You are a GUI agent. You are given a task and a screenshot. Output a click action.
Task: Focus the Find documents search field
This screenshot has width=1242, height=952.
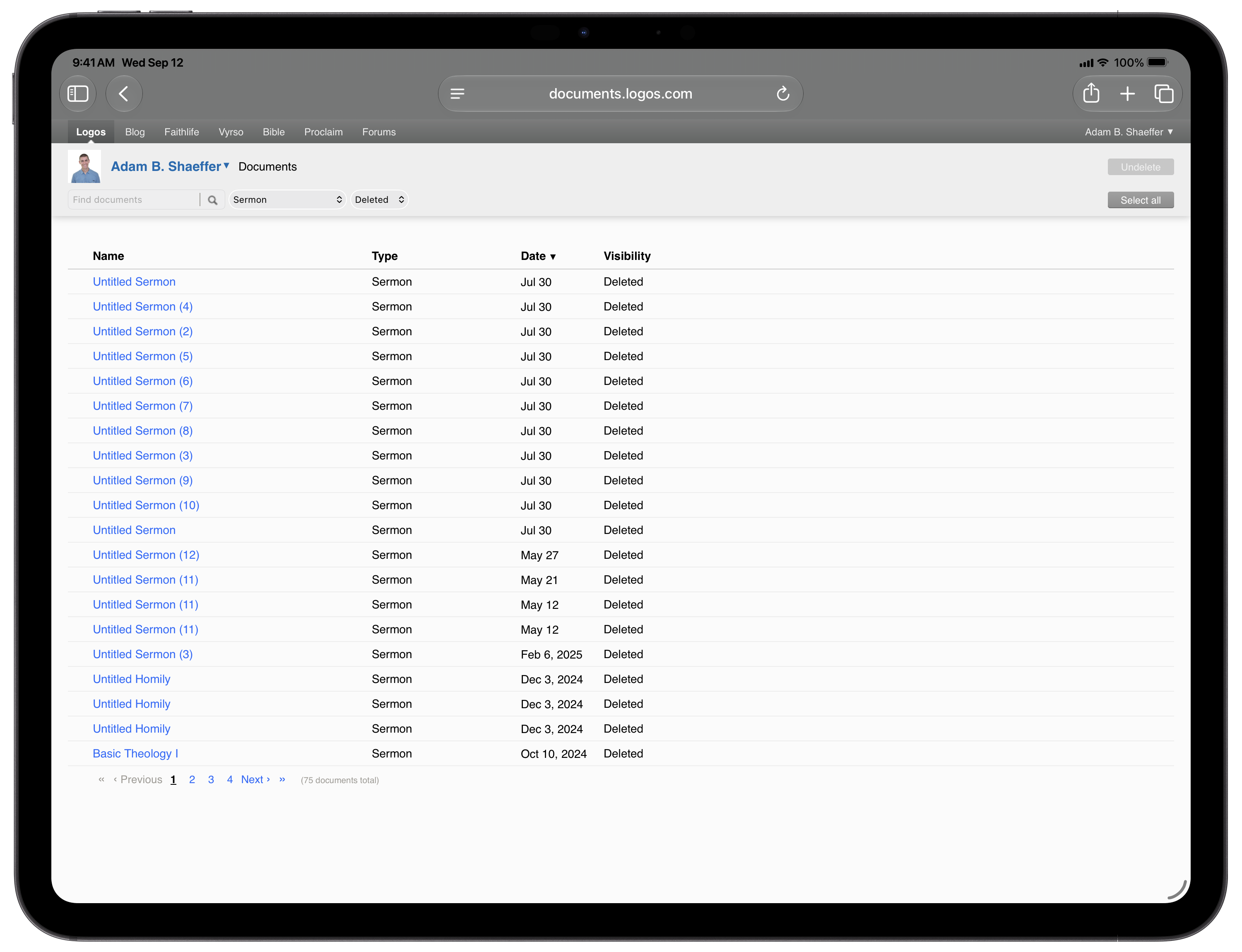point(135,200)
